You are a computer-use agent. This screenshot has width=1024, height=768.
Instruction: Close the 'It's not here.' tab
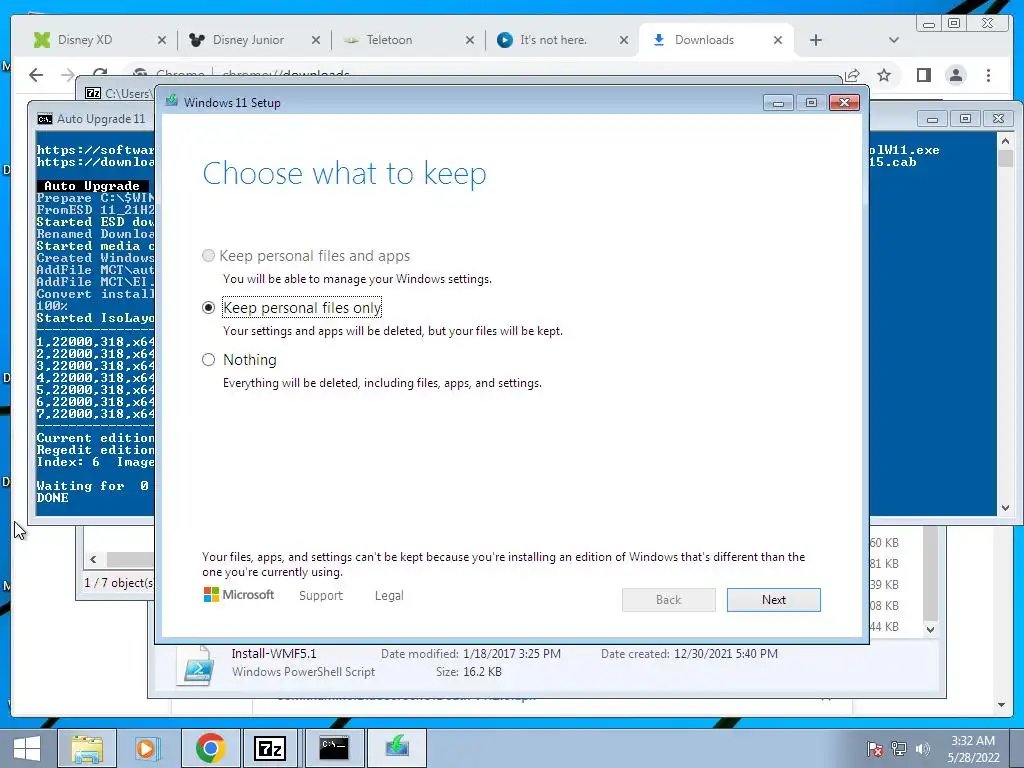(x=624, y=40)
